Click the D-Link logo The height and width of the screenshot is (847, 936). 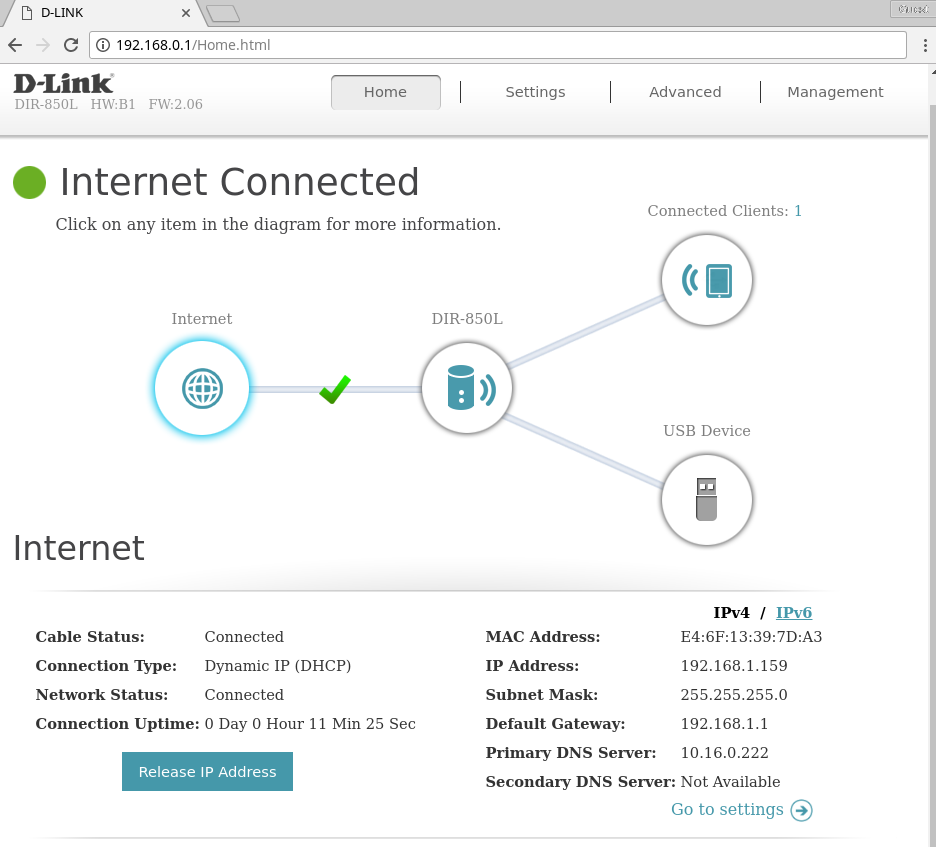[64, 83]
